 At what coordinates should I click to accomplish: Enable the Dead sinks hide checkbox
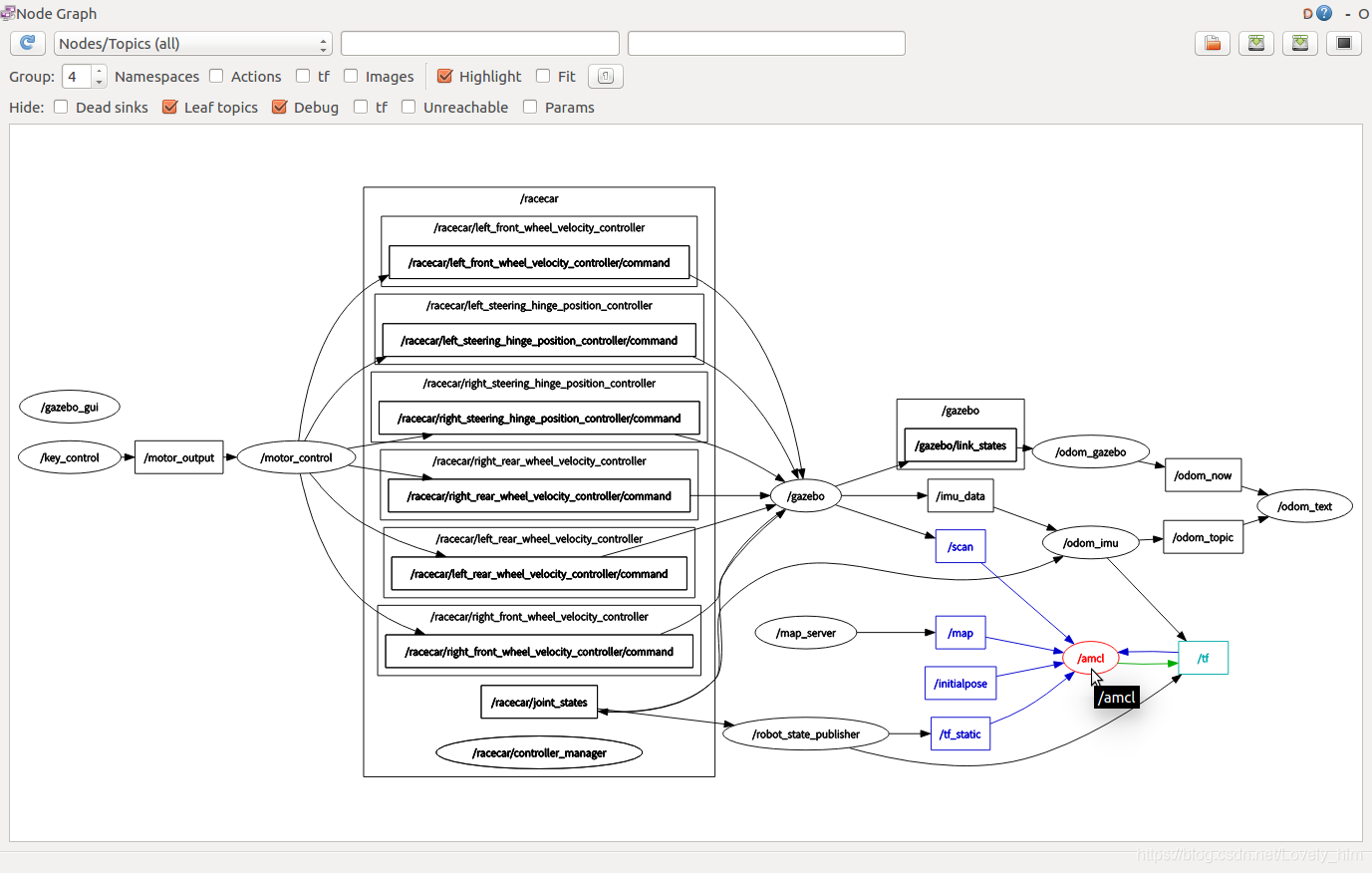(61, 107)
